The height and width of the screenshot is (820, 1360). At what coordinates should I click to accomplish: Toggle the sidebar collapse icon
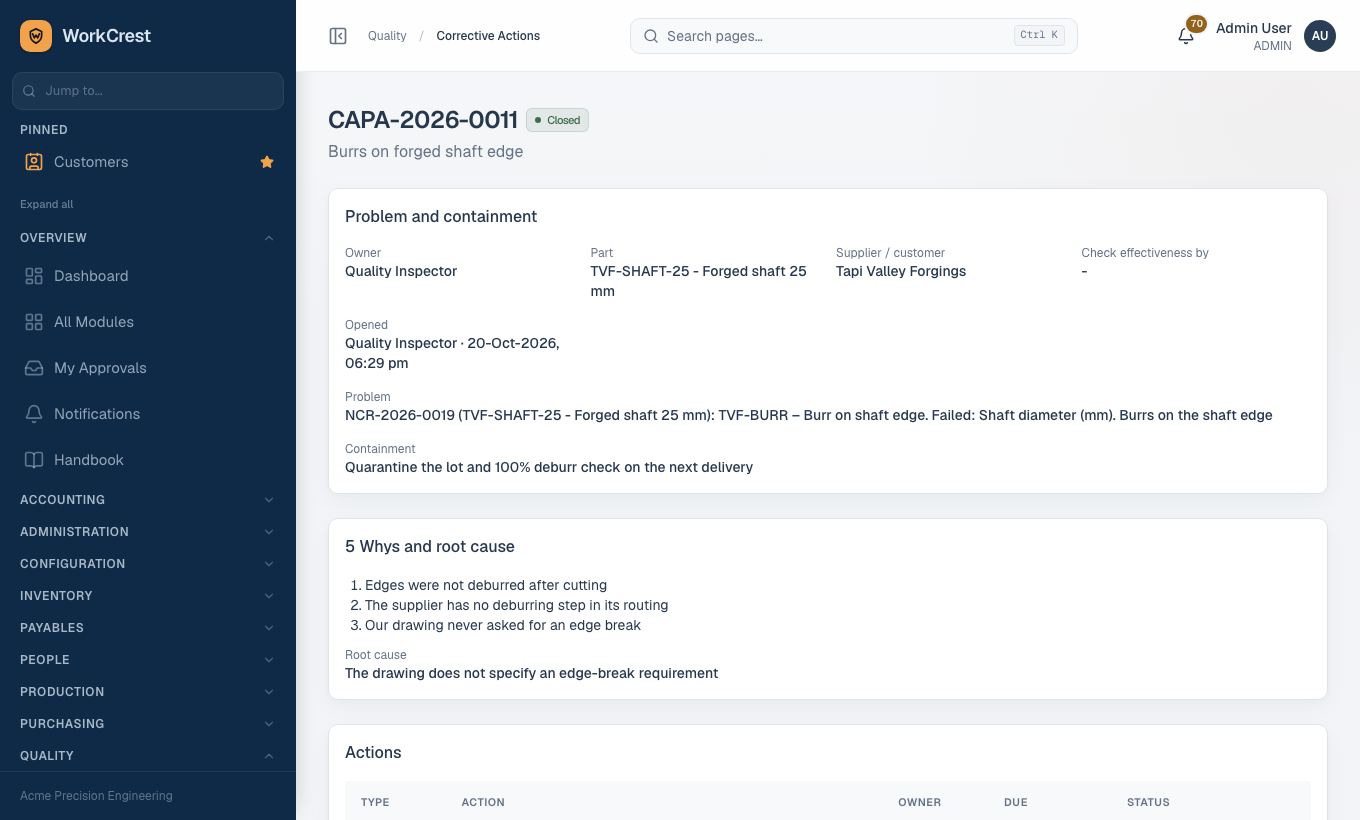pos(338,36)
